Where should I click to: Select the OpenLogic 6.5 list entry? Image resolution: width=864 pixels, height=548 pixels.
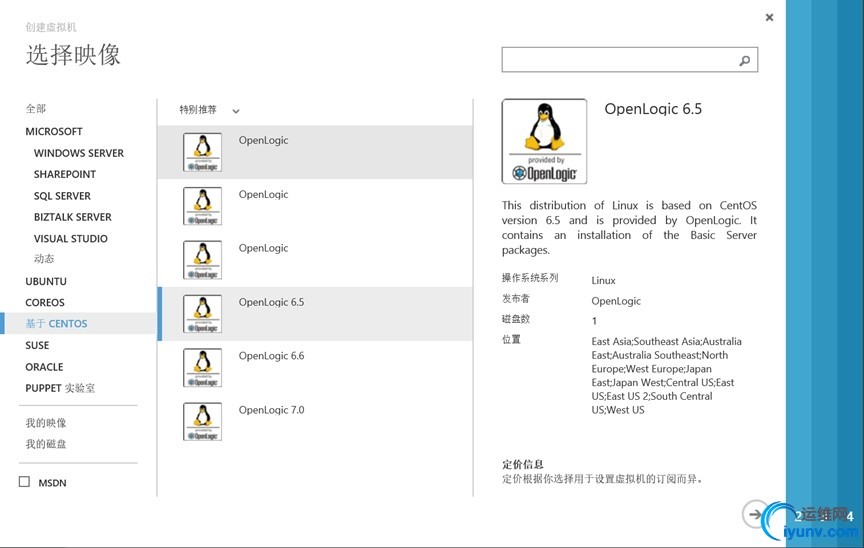tap(315, 314)
